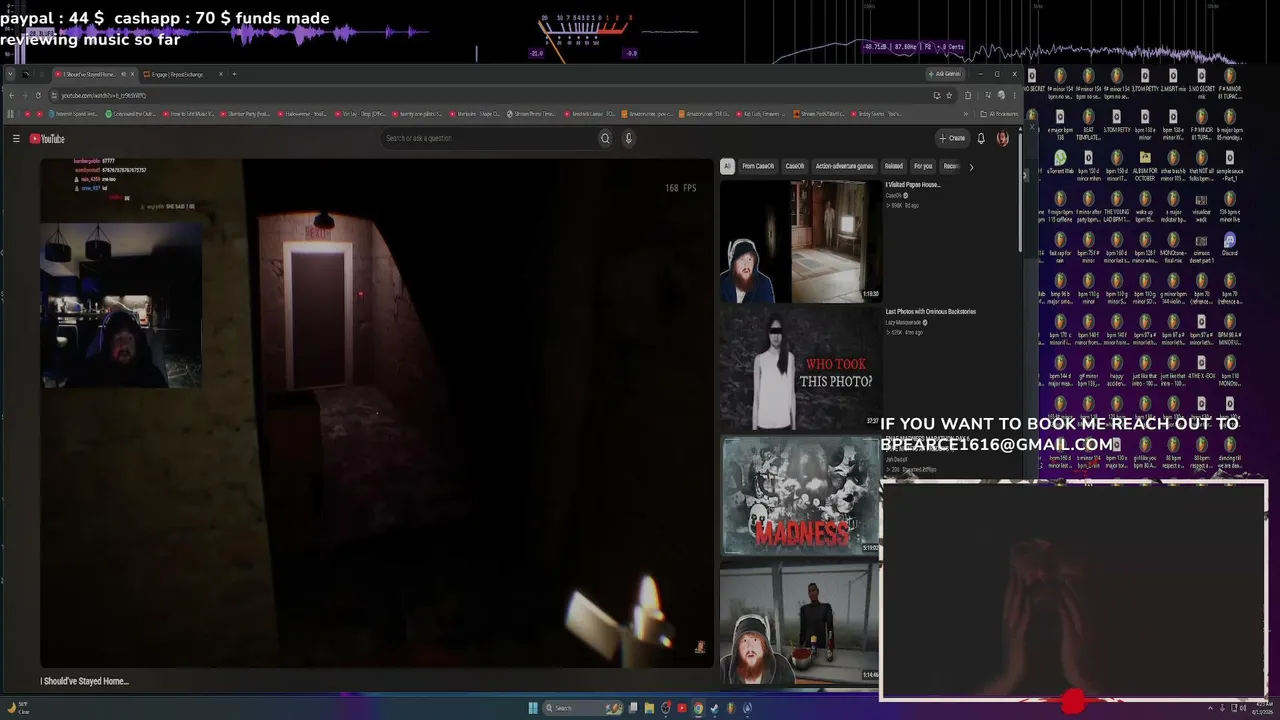Click the YouTube search box
The width and height of the screenshot is (1280, 720).
click(488, 139)
